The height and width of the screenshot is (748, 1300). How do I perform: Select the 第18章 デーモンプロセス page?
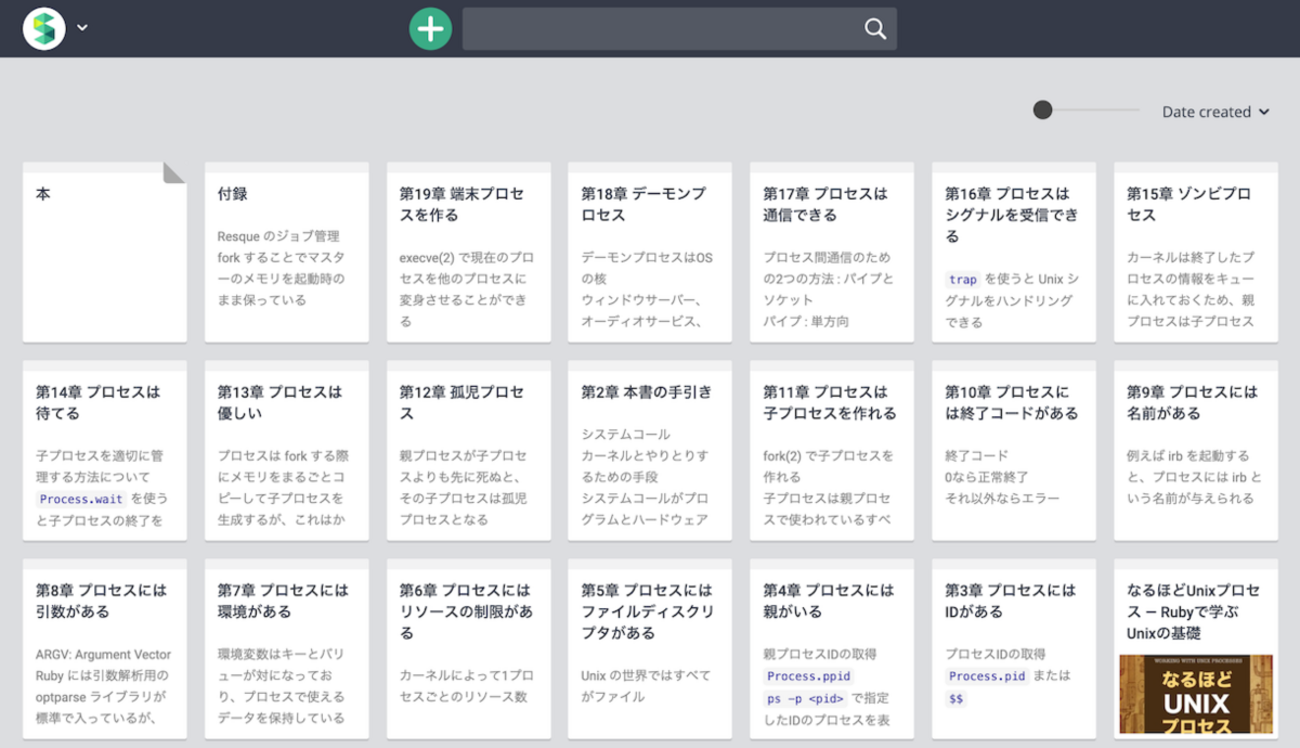click(x=650, y=252)
